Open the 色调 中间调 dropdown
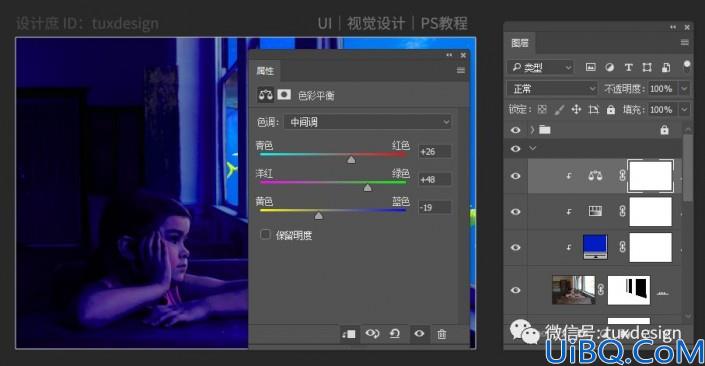The width and height of the screenshot is (705, 366). click(x=367, y=122)
